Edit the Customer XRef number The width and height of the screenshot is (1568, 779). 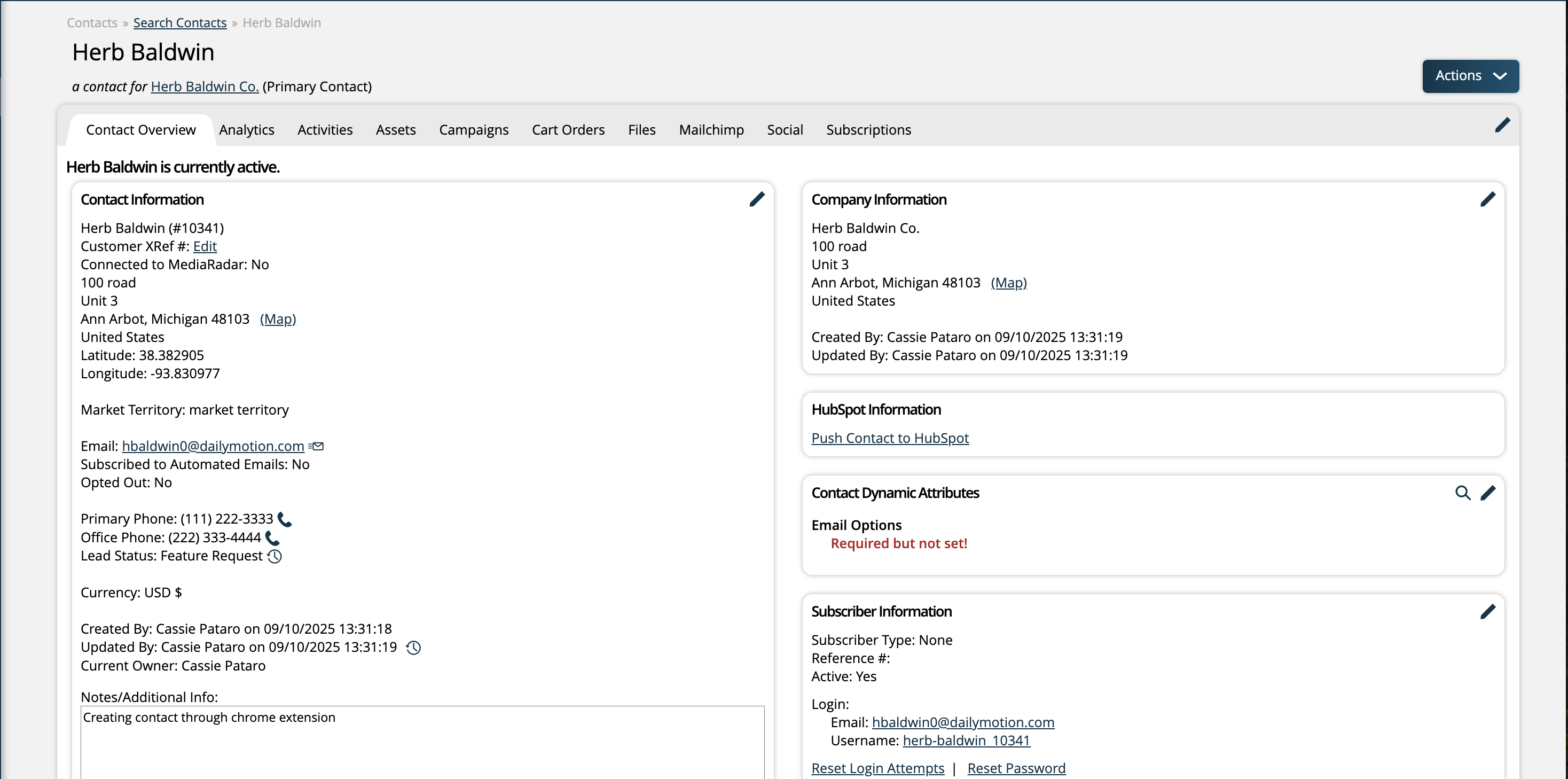pyautogui.click(x=205, y=246)
